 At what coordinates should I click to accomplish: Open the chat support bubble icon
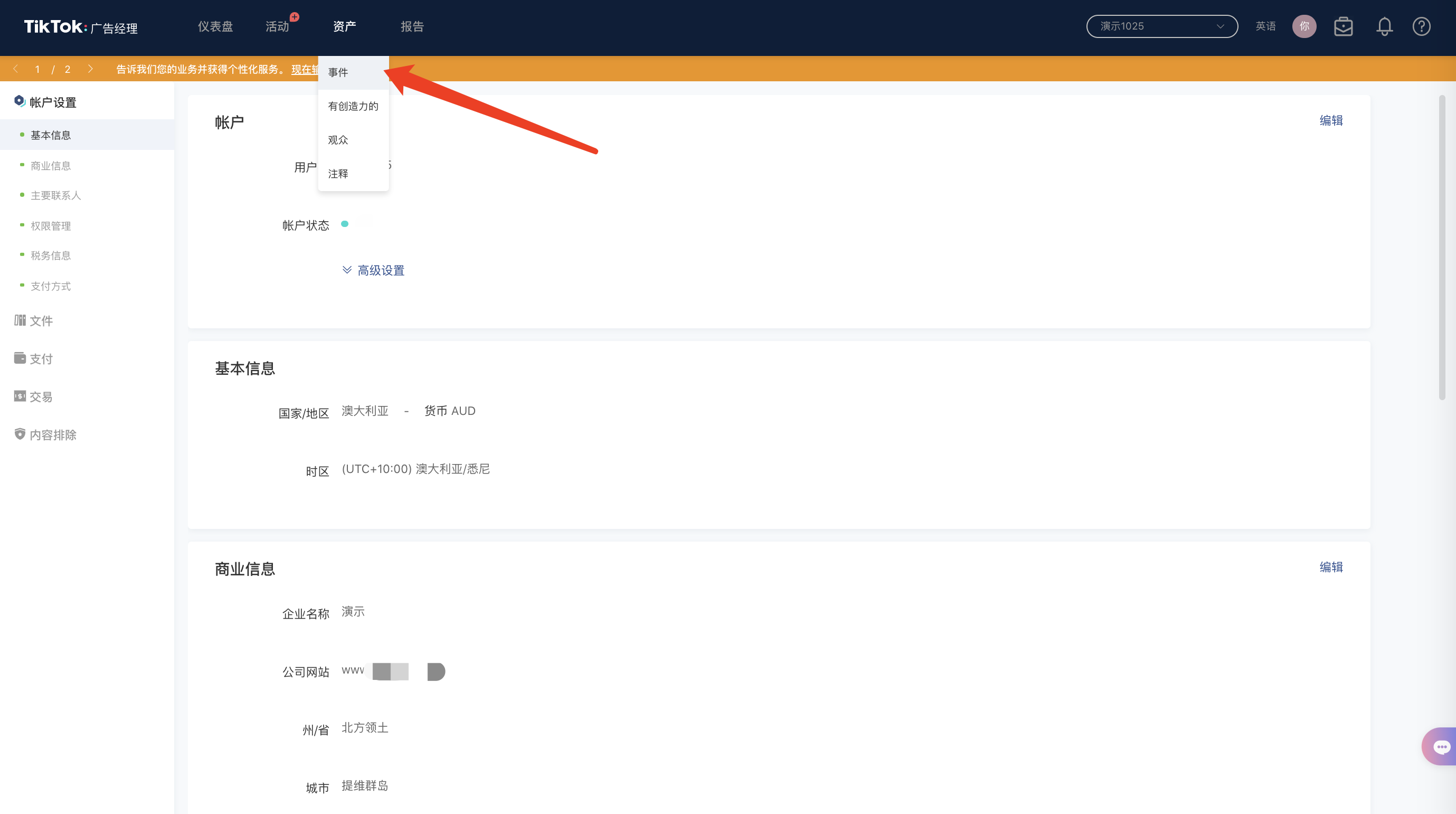pos(1441,747)
